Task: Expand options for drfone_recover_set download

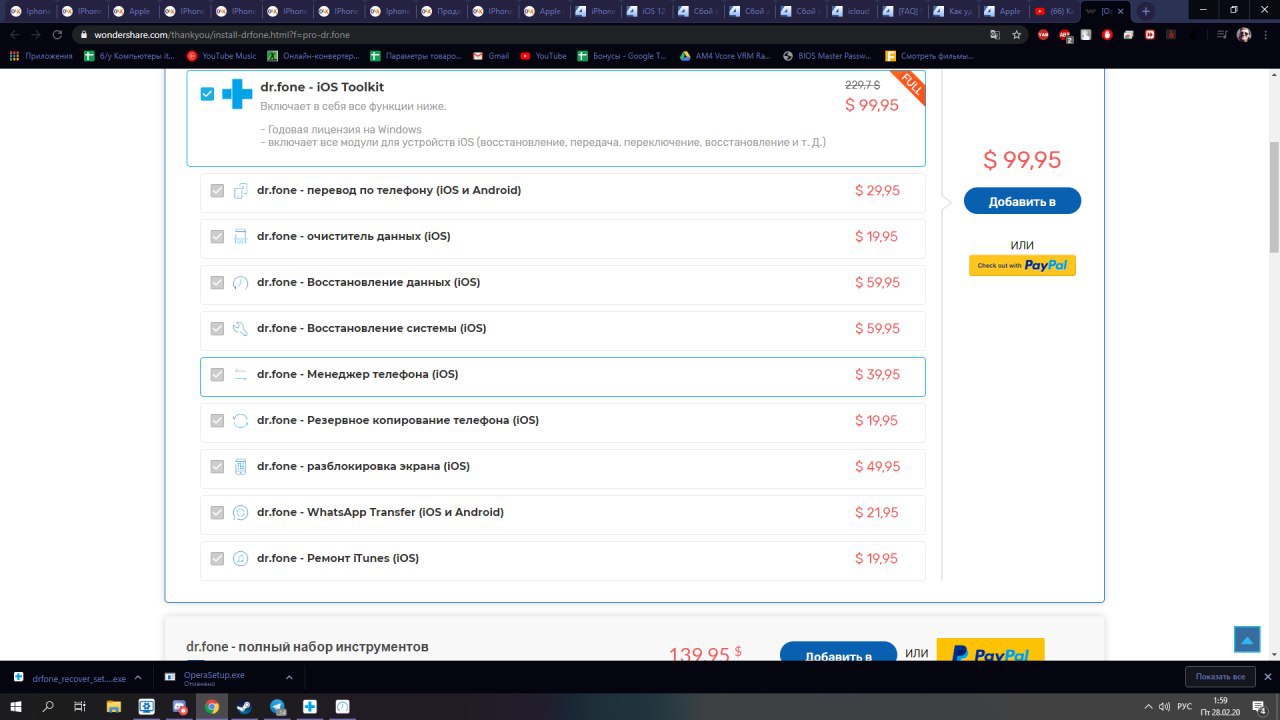Action: click(x=138, y=677)
